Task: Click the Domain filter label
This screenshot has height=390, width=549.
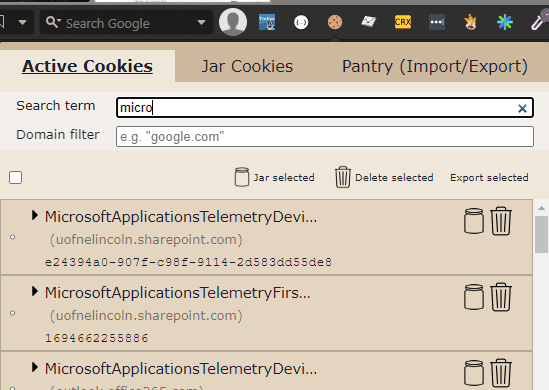Action: pyautogui.click(x=58, y=134)
